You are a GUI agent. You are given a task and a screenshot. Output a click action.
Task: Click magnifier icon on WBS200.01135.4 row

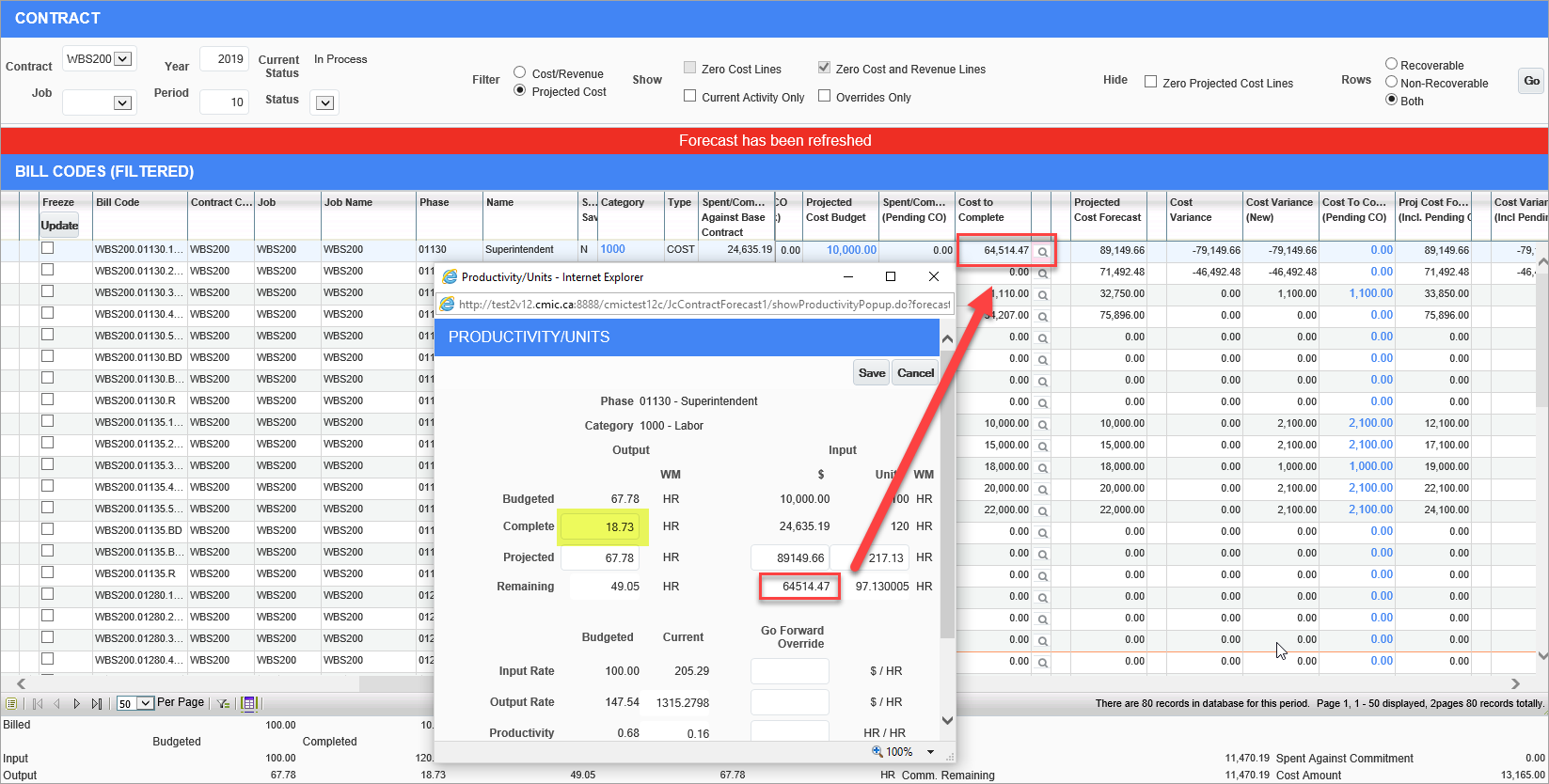[x=1042, y=489]
